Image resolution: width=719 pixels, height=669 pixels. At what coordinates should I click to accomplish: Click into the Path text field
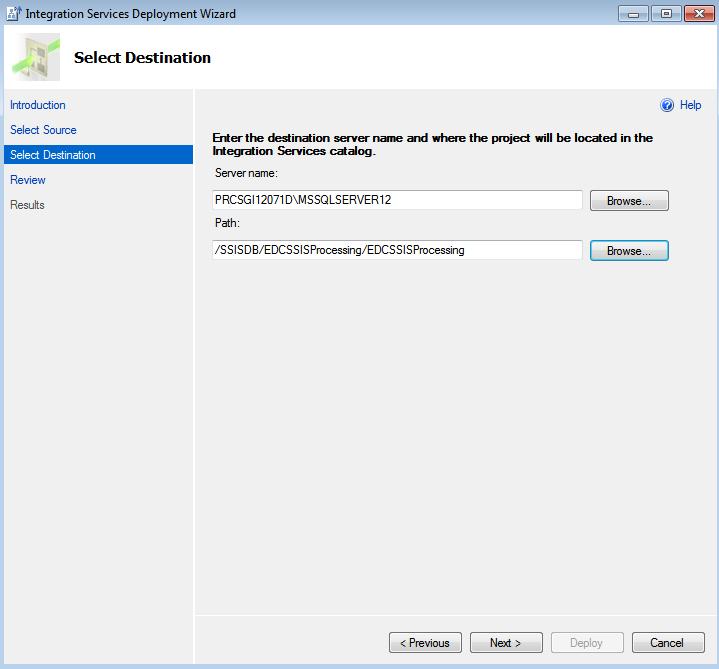(397, 250)
